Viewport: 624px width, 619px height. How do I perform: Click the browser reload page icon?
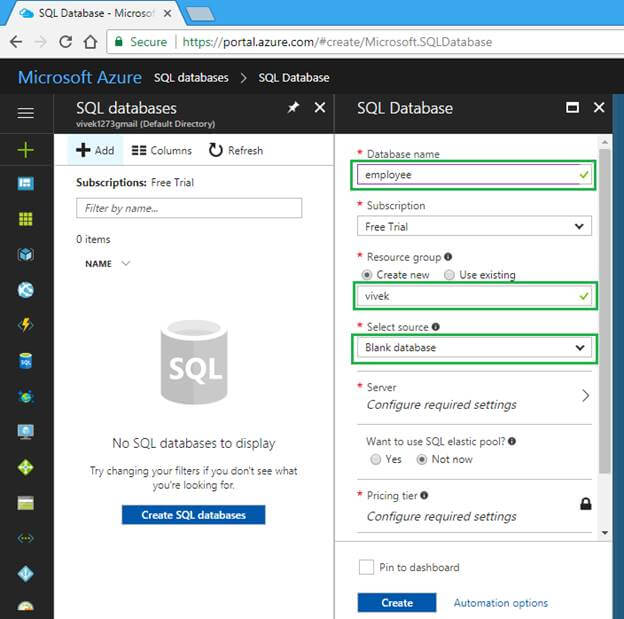(x=66, y=42)
